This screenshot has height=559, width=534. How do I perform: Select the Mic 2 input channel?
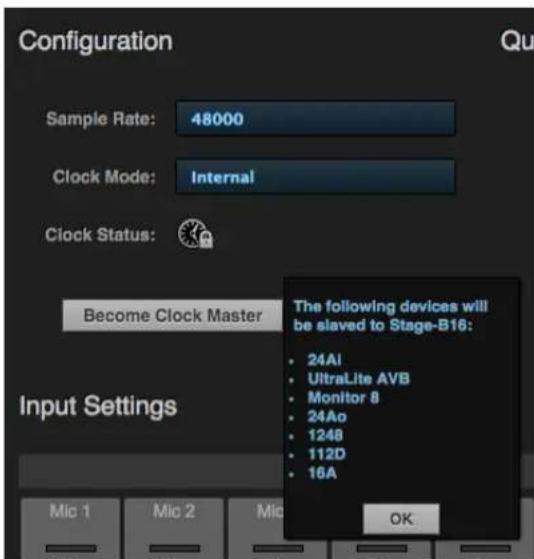[x=174, y=528]
